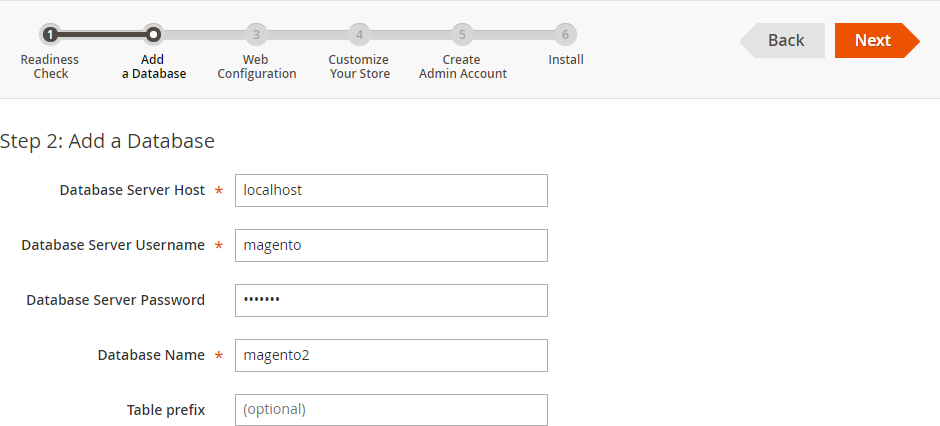Focus the Database Server Username field
This screenshot has width=940, height=426.
(x=391, y=245)
